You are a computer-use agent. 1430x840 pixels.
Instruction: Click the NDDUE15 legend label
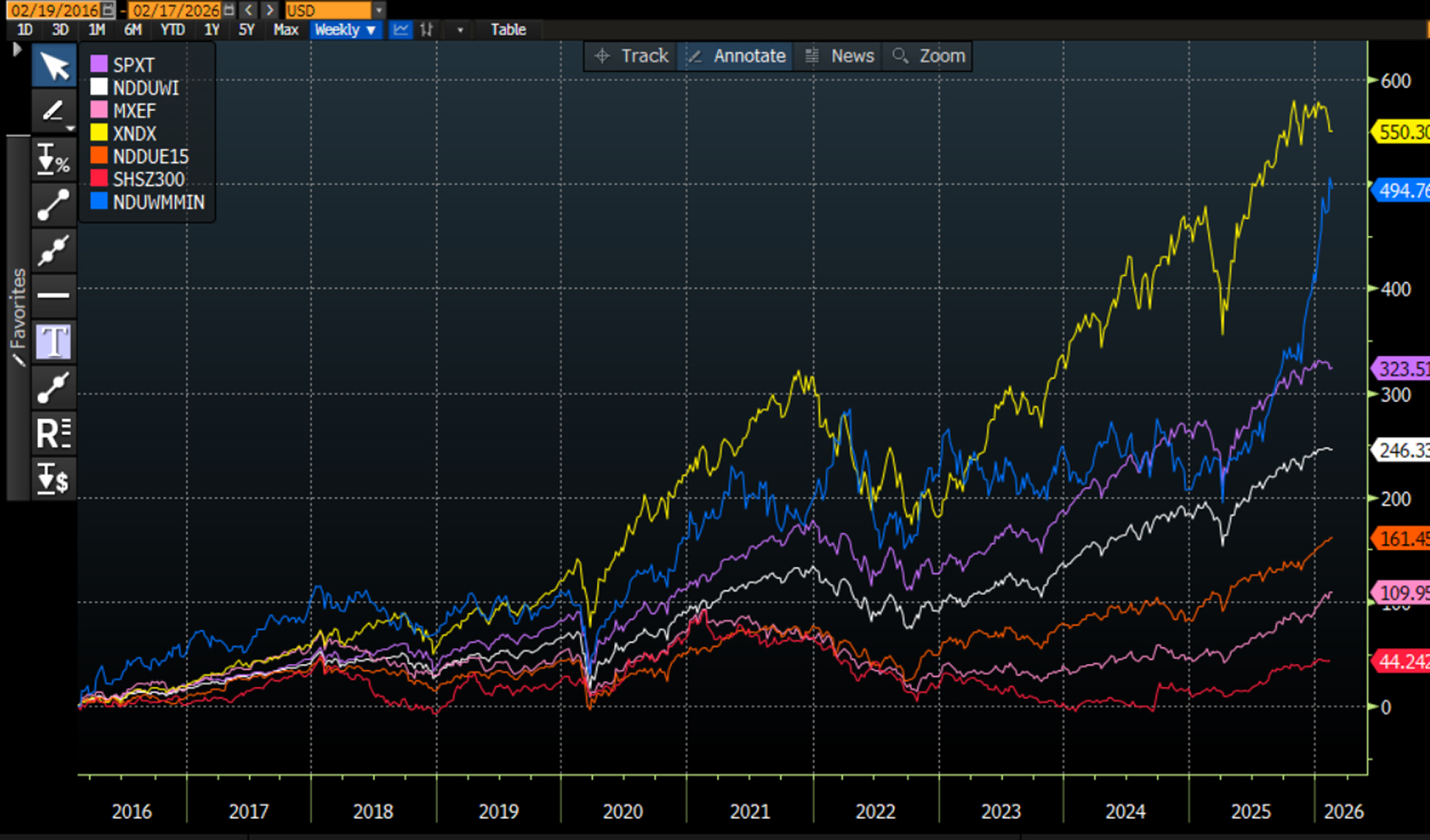click(151, 156)
